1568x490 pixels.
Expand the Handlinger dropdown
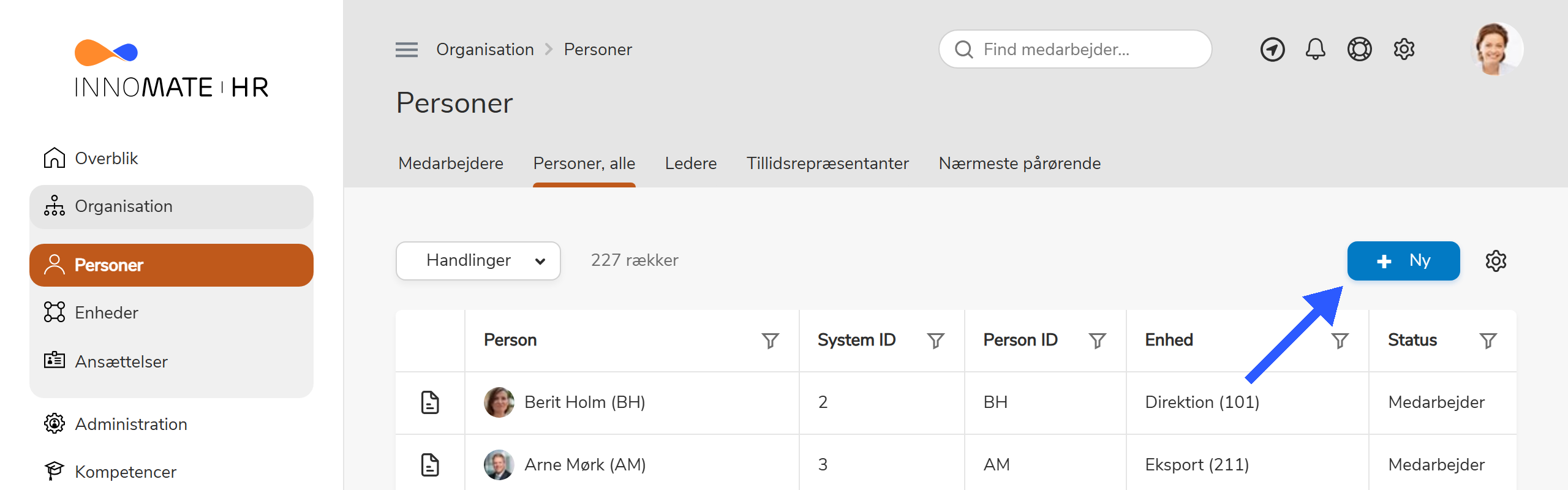tap(478, 260)
